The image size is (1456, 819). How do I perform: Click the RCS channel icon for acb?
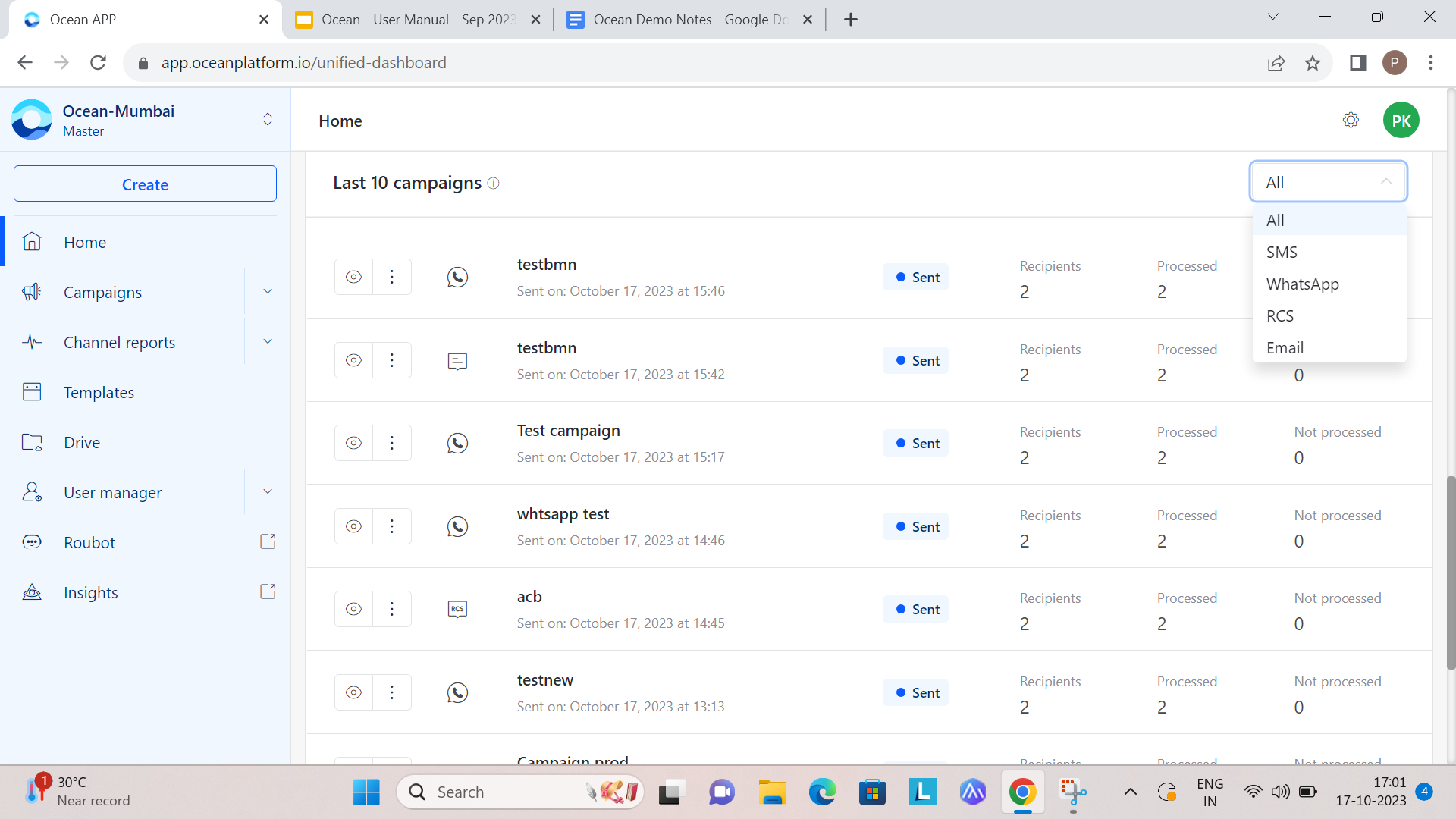tap(457, 609)
